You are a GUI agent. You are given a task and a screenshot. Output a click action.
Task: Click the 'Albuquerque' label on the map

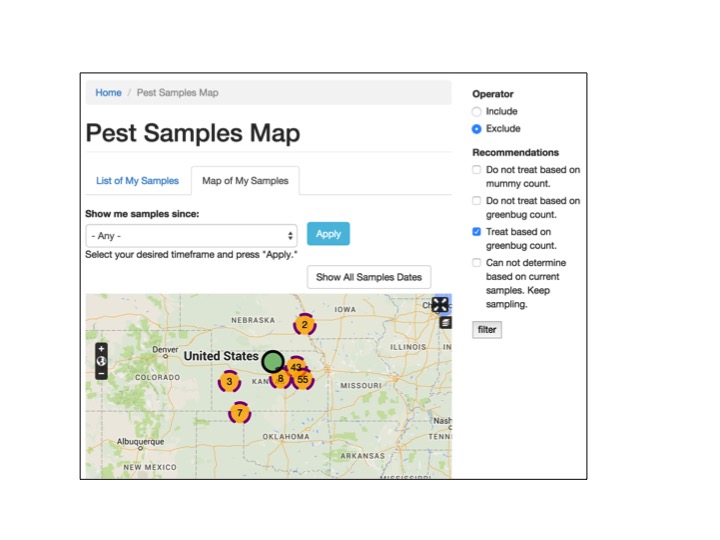point(141,441)
